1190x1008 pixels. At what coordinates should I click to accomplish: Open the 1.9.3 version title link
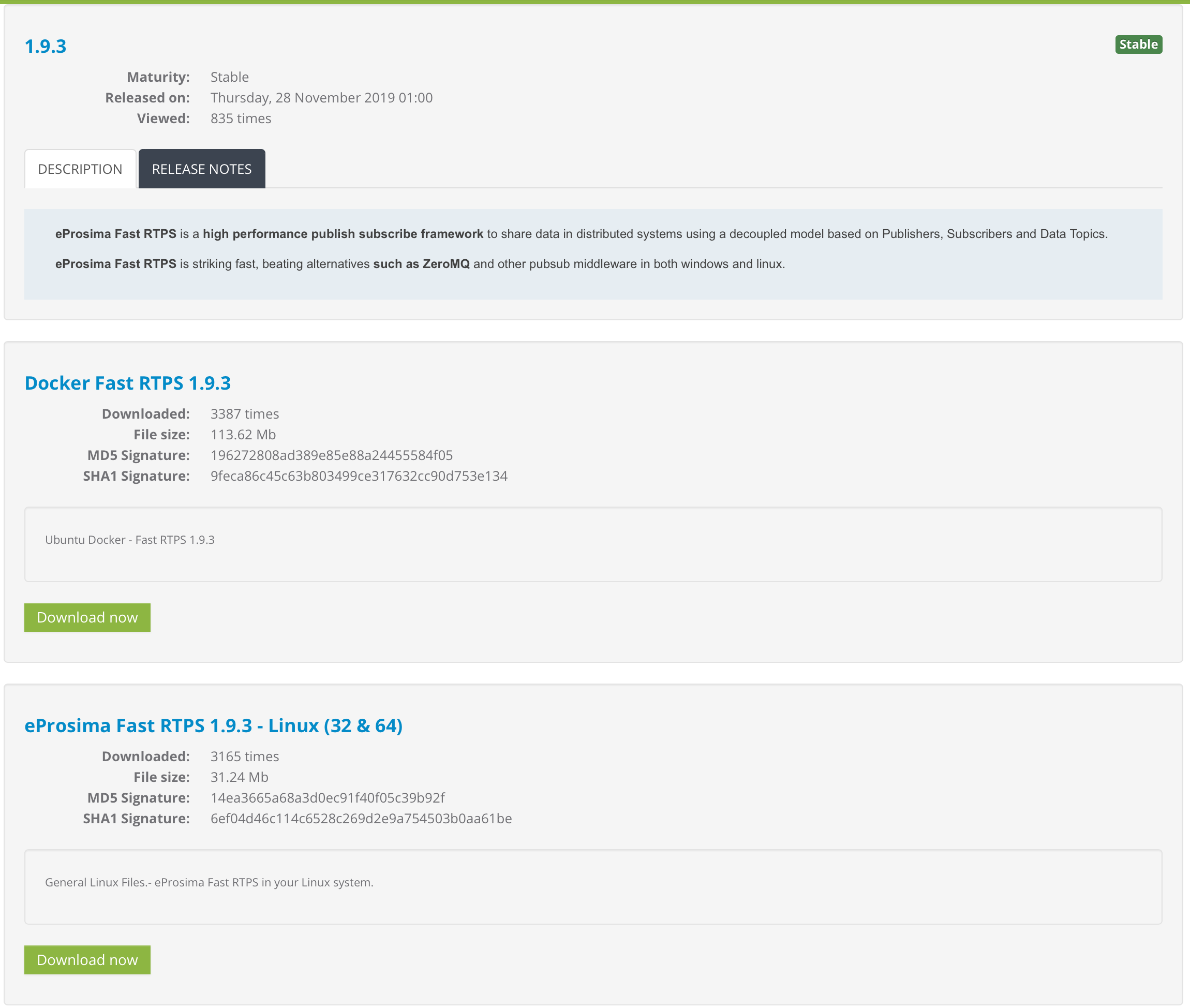coord(46,46)
